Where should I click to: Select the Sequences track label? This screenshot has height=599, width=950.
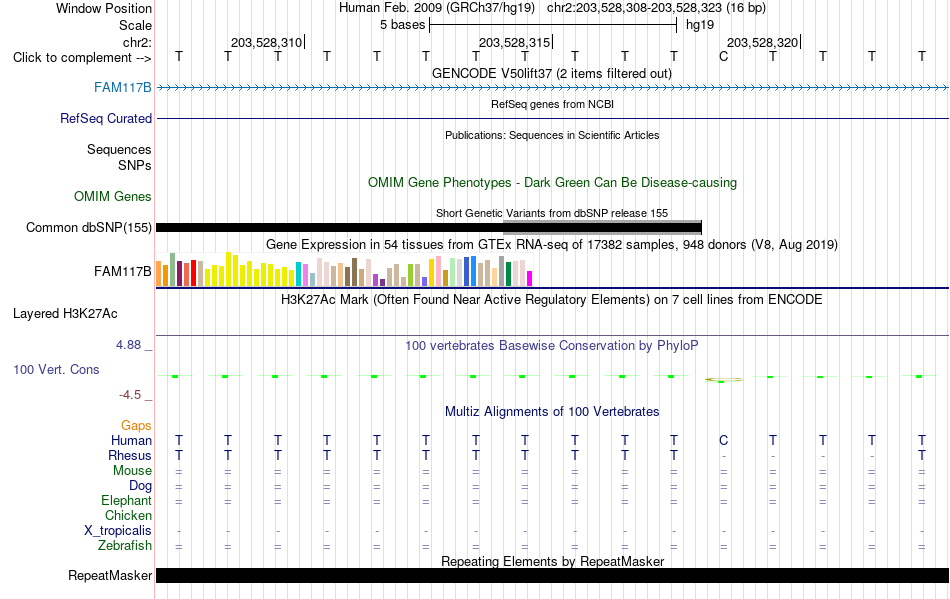(x=119, y=150)
